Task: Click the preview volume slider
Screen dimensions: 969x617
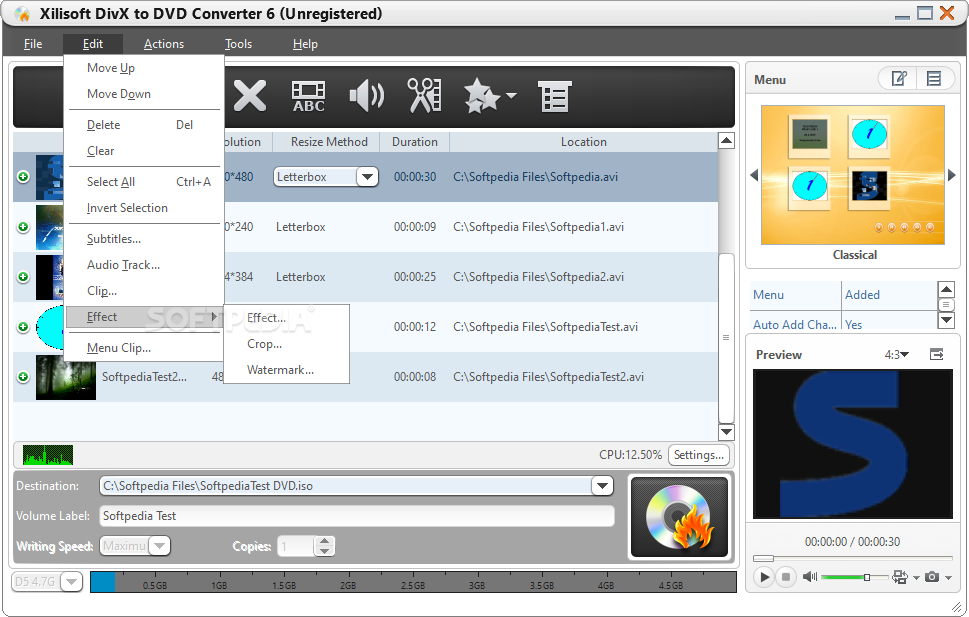Action: pos(854,577)
